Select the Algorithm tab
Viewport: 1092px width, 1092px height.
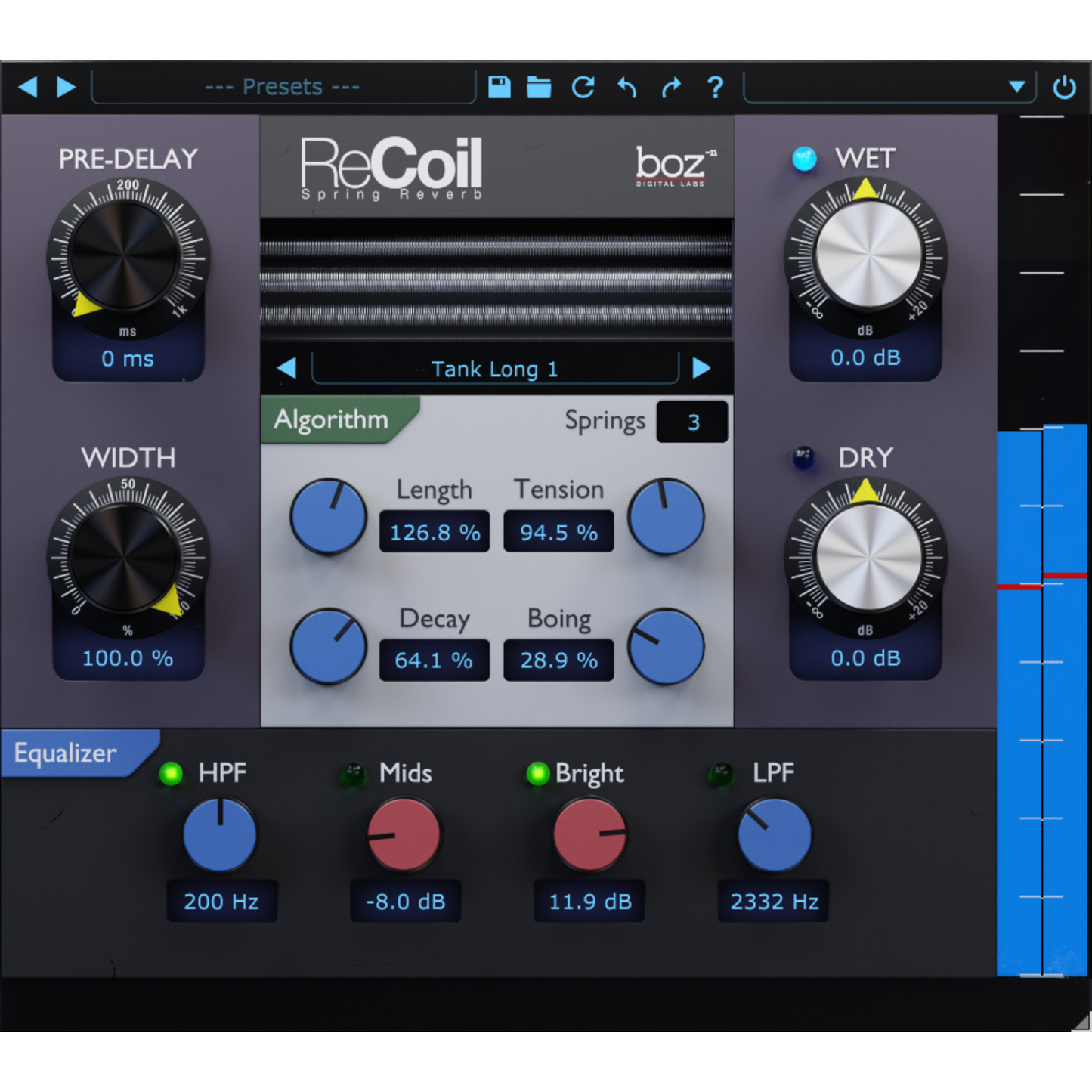click(333, 419)
